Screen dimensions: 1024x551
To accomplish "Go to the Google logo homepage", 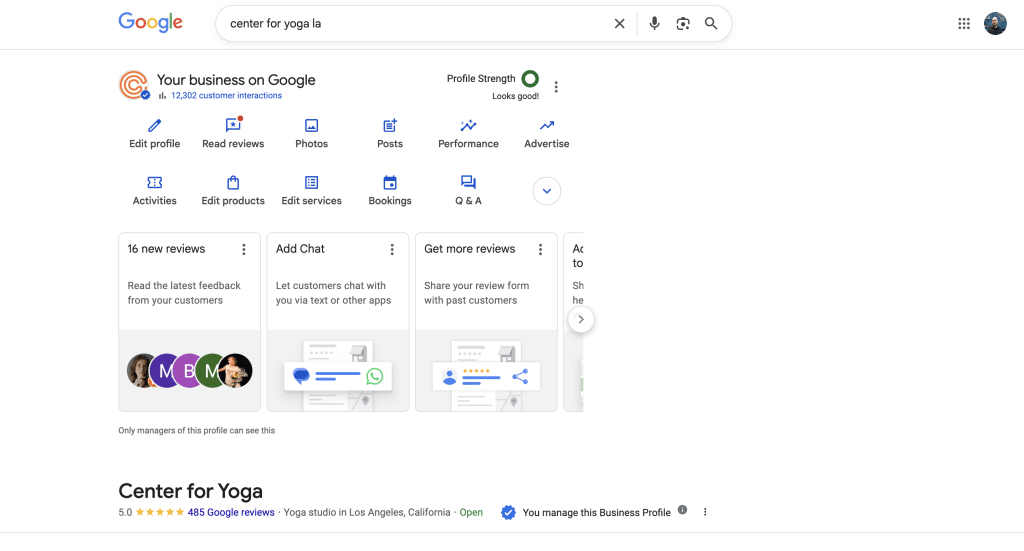I will (x=150, y=22).
